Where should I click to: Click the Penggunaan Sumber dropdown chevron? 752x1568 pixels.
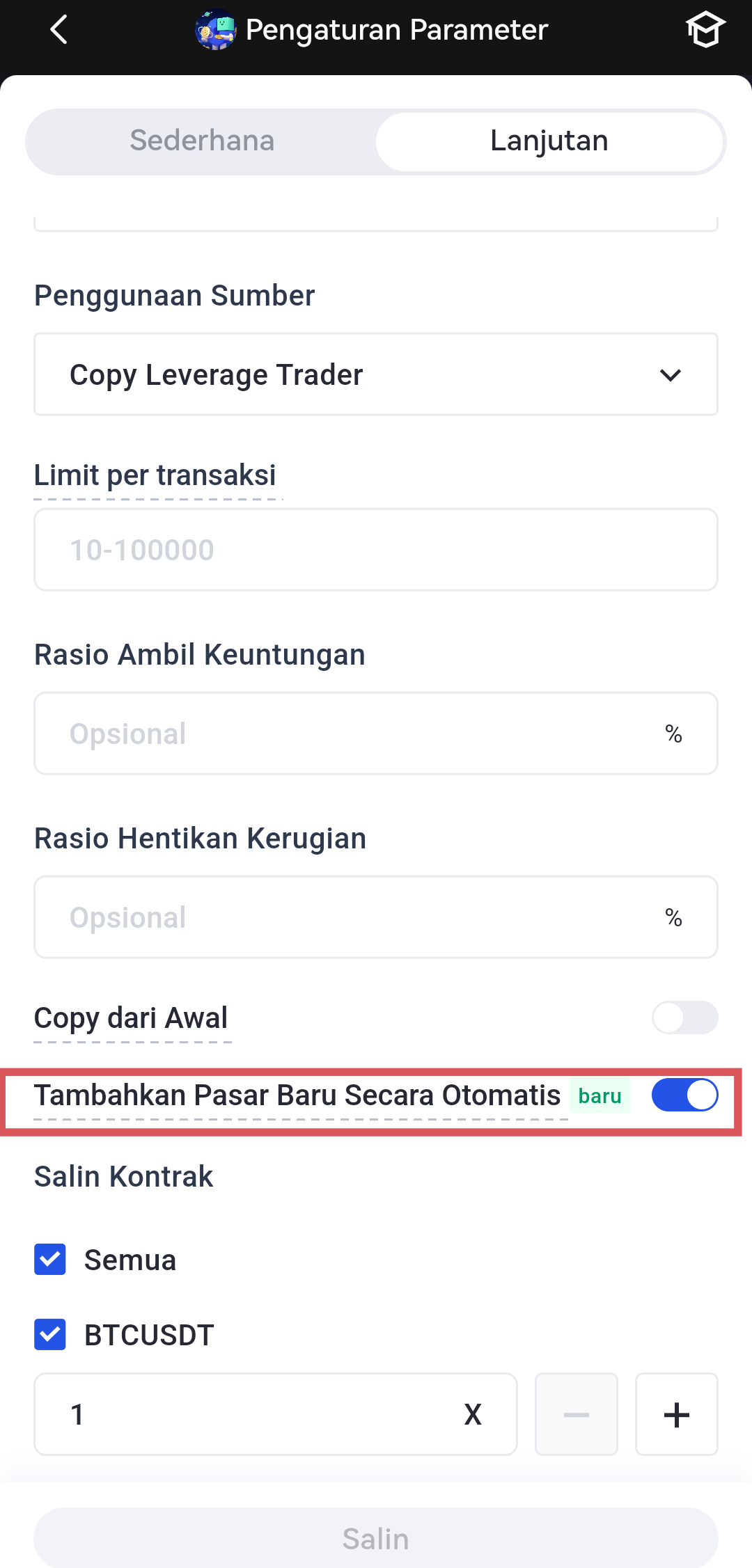coord(670,375)
